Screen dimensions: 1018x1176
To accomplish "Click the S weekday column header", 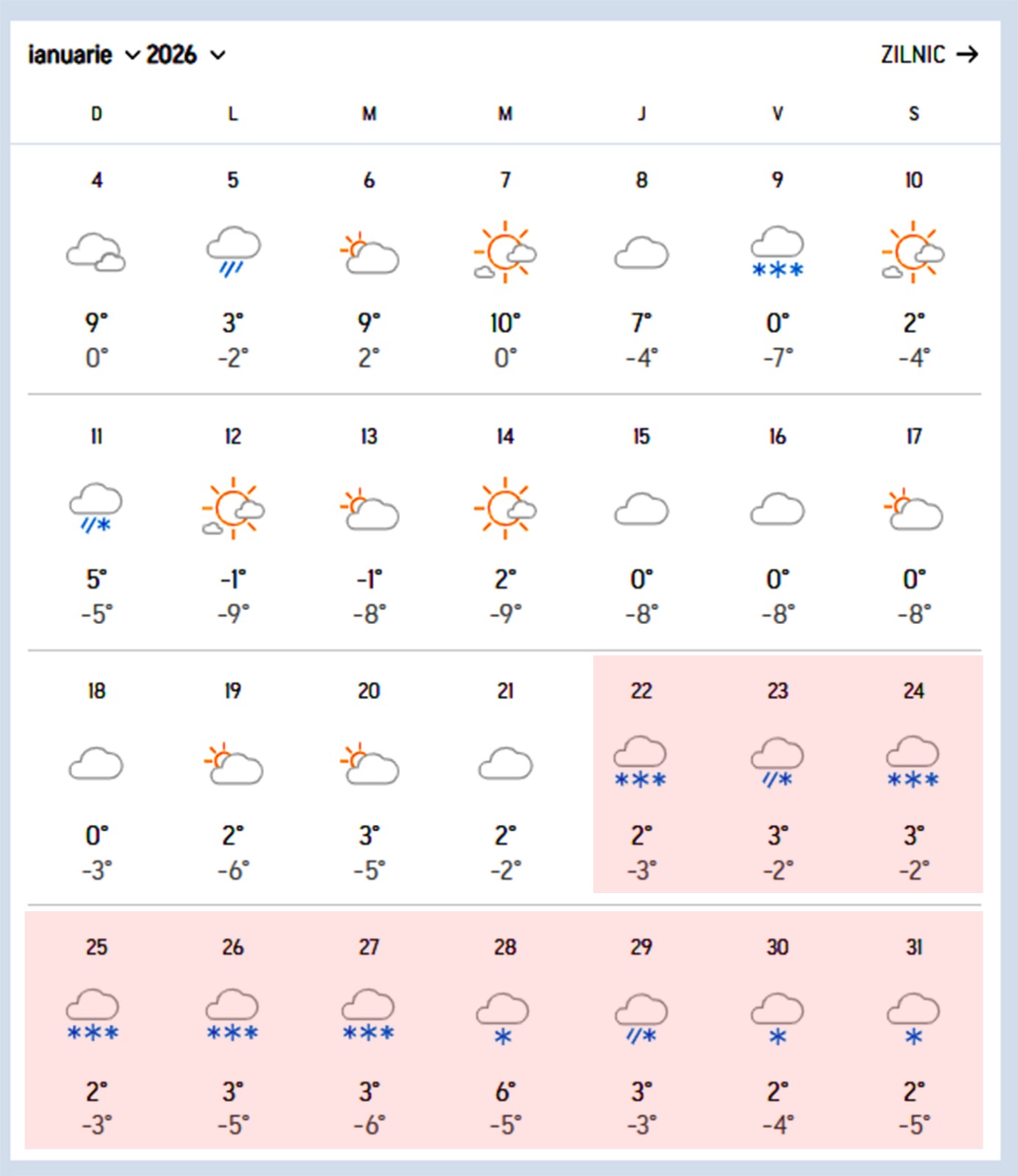I will click(914, 114).
